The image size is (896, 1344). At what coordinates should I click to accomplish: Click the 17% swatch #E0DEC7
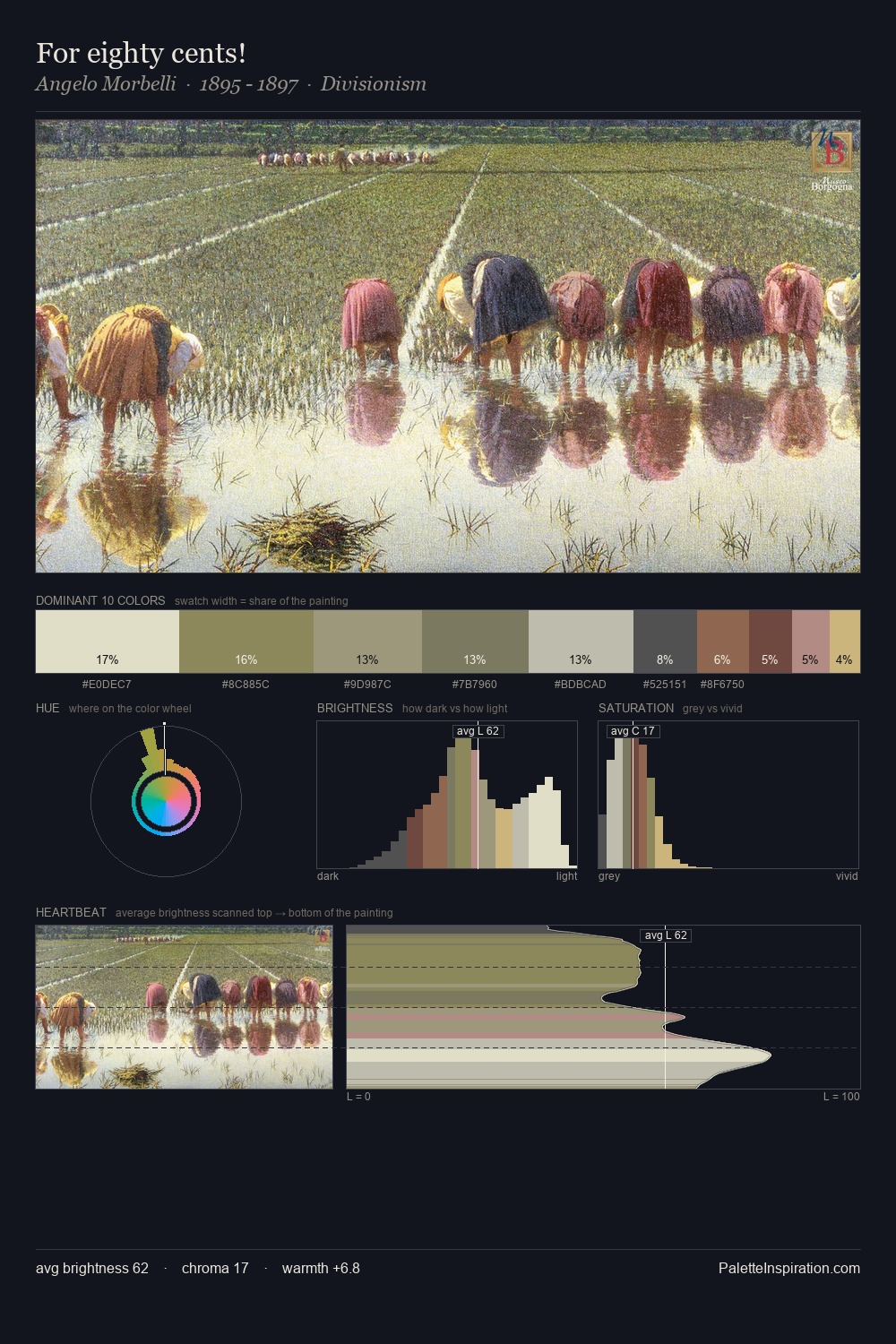[x=108, y=642]
